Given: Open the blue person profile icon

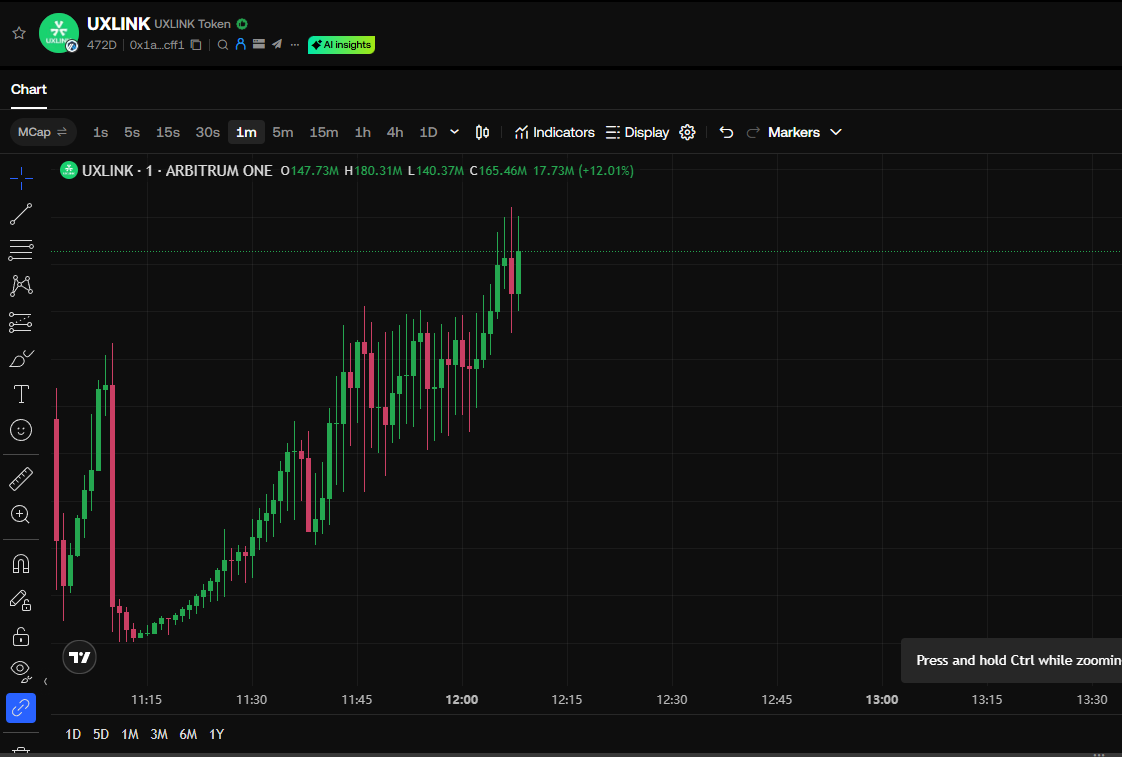Looking at the screenshot, I should [x=240, y=44].
